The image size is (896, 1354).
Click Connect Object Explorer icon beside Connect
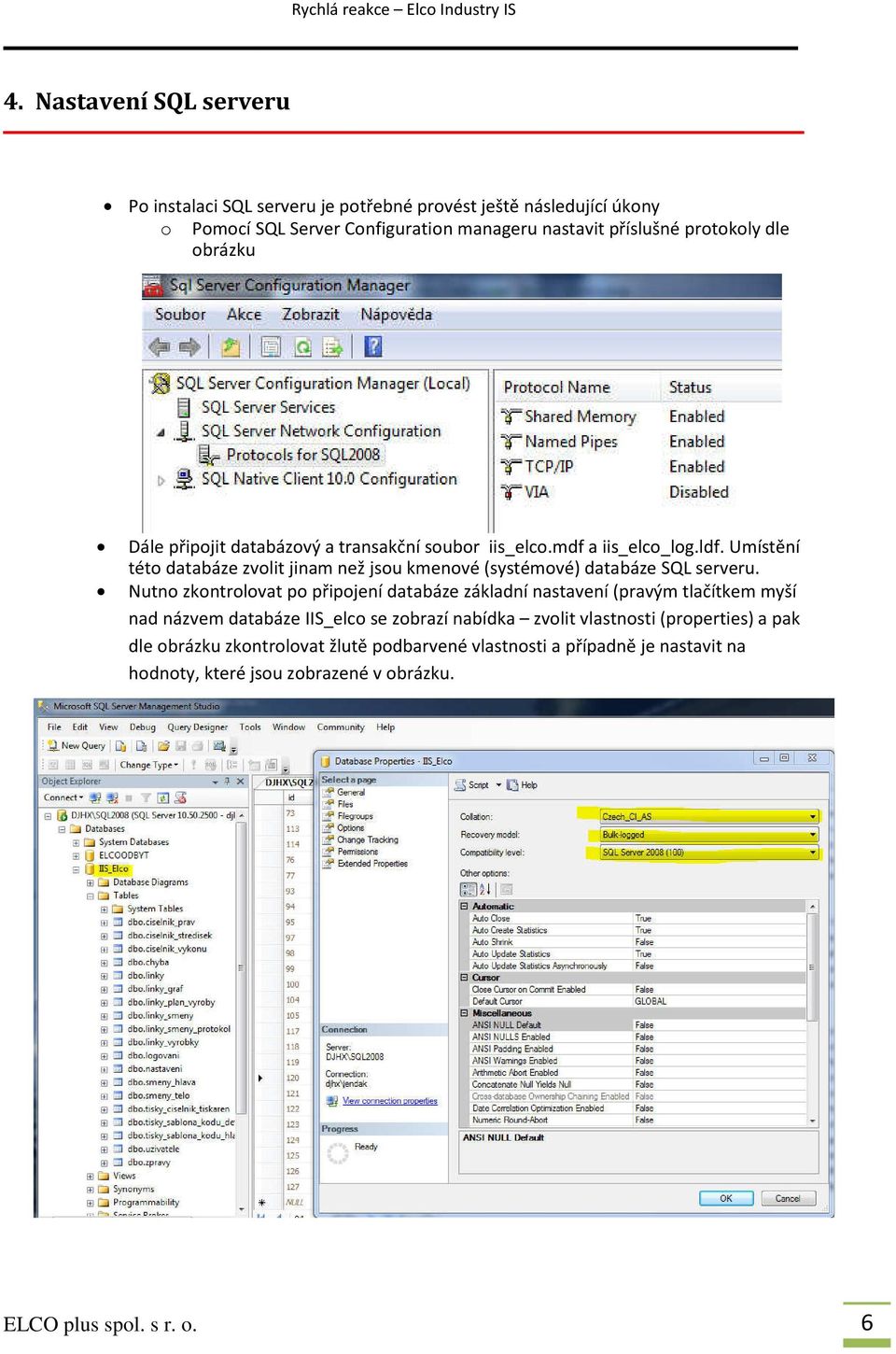[96, 797]
